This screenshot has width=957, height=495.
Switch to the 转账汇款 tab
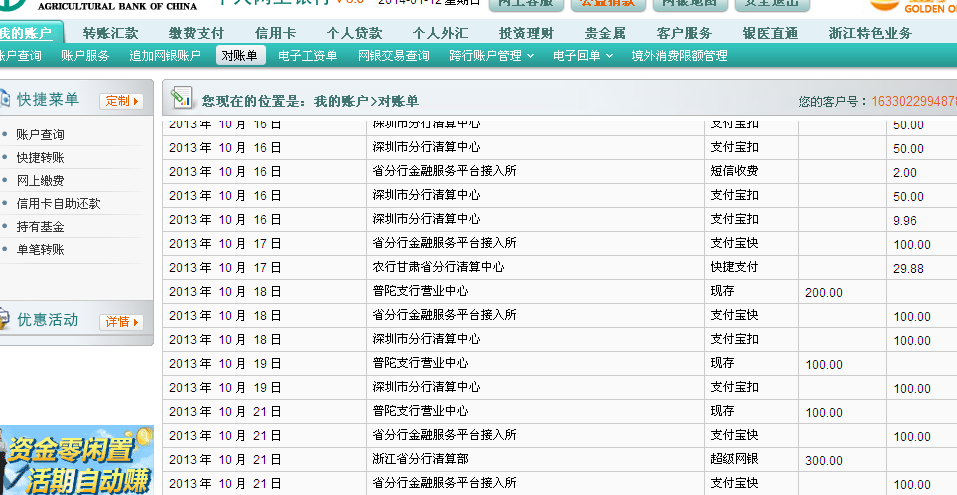(110, 33)
